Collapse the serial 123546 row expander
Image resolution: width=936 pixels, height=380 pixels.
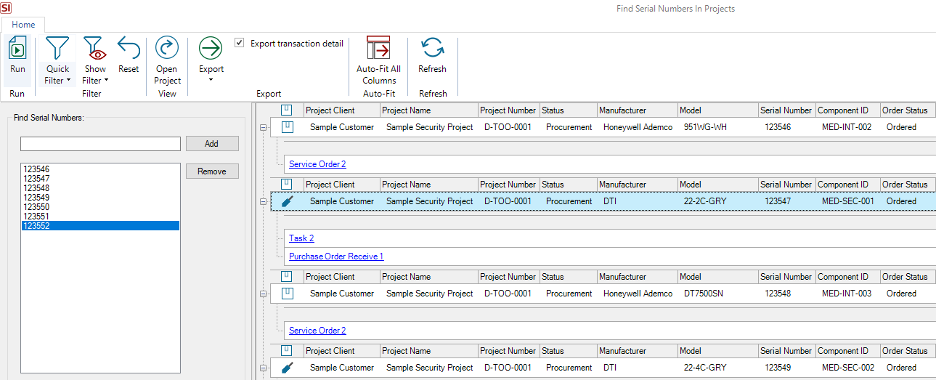[x=263, y=127]
